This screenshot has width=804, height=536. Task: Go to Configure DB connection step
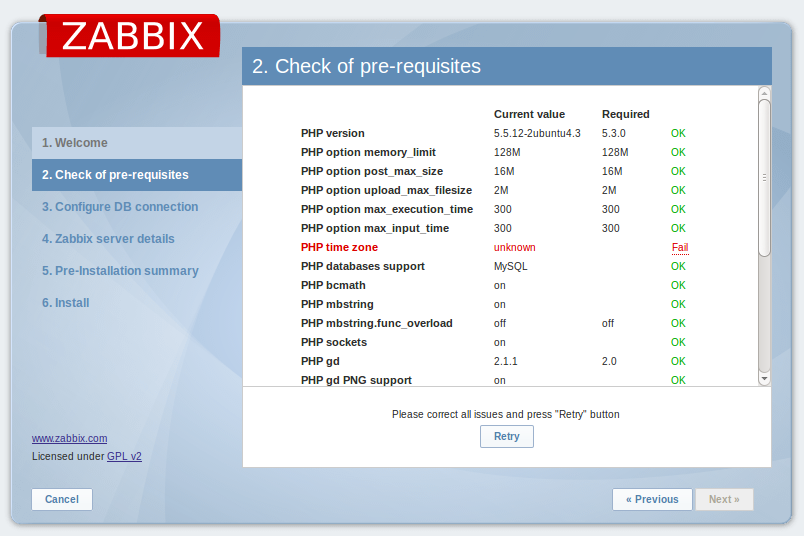coord(120,207)
